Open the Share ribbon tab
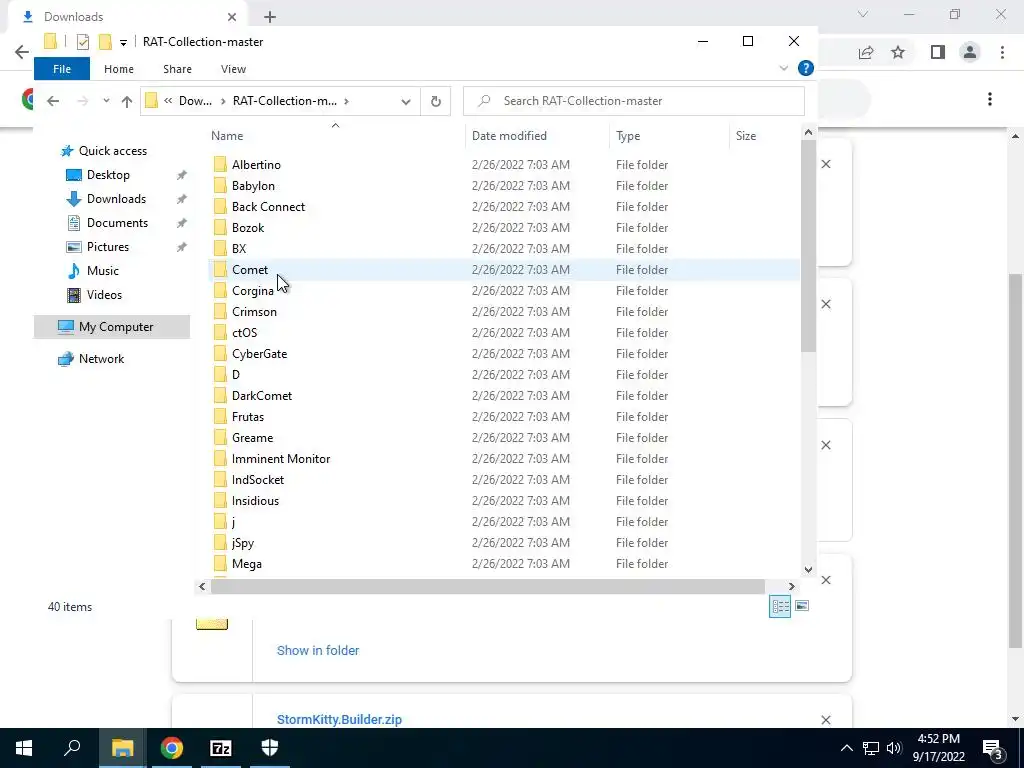This screenshot has height=768, width=1024. [178, 69]
